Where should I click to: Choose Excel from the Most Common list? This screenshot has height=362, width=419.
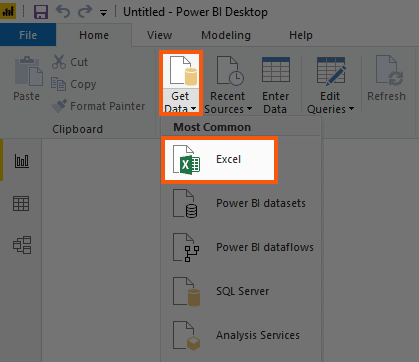pos(219,160)
